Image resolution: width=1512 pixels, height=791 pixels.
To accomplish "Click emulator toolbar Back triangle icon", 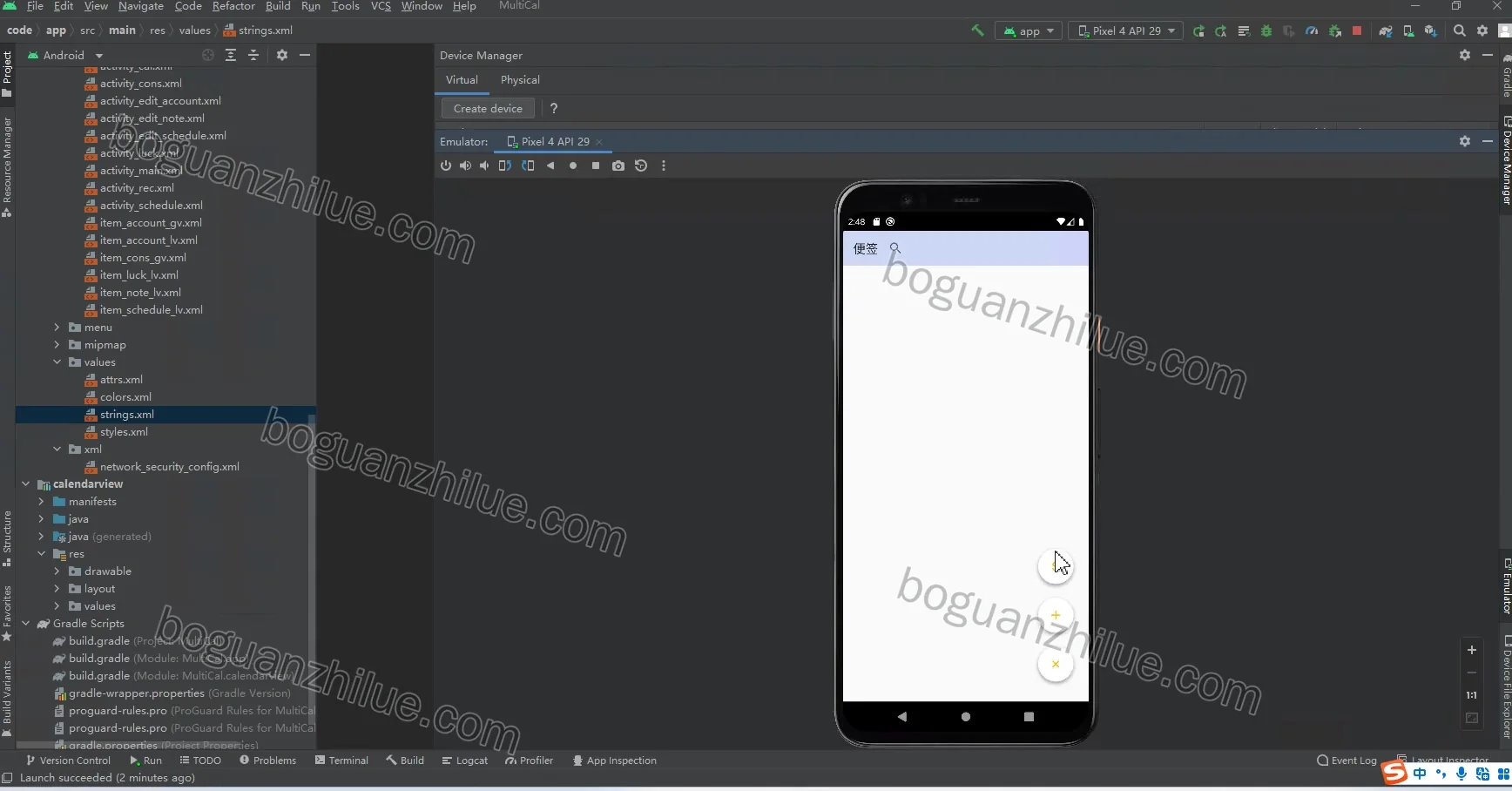I will tap(550, 166).
